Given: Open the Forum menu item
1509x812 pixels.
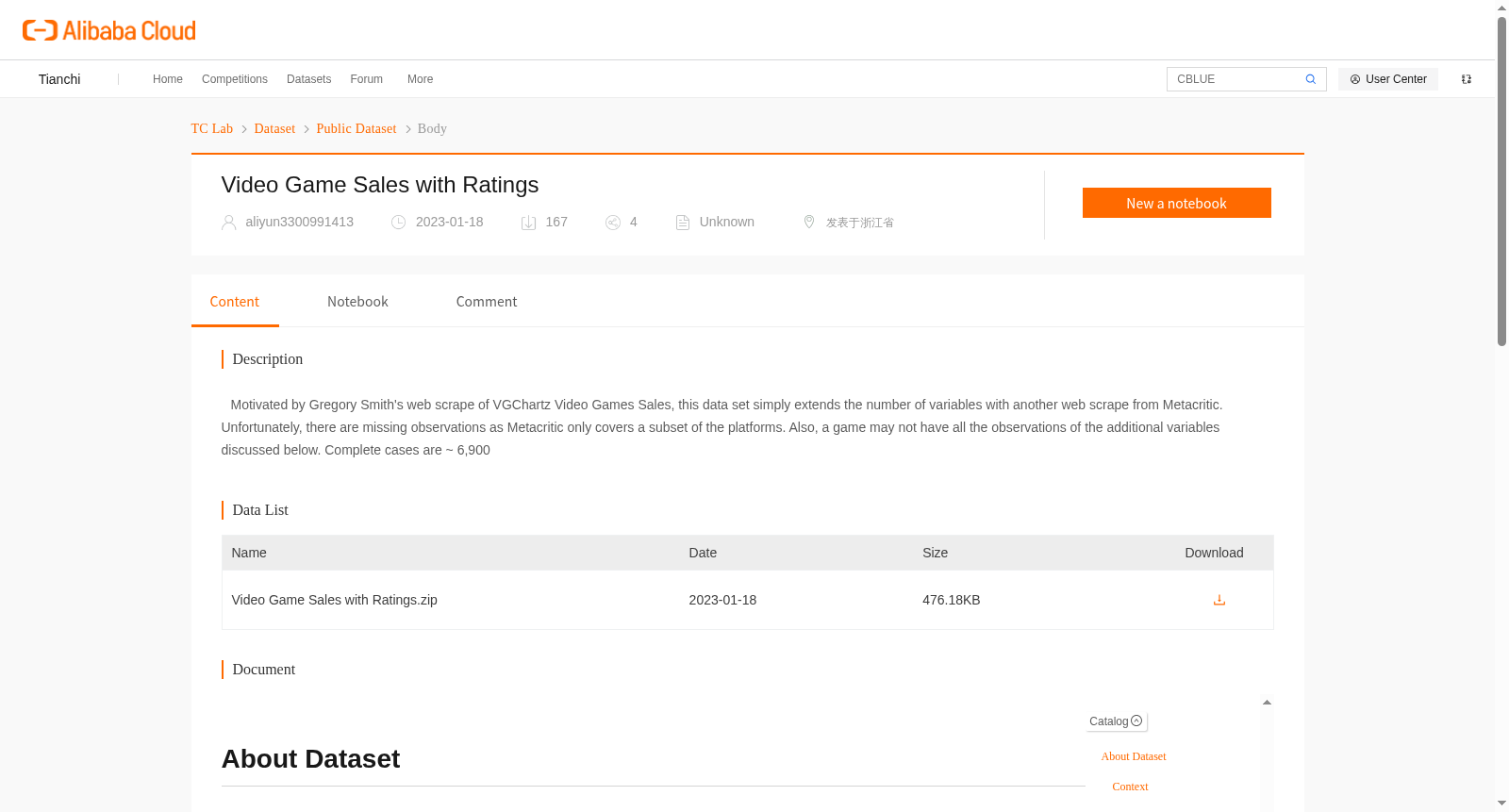Looking at the screenshot, I should click(x=367, y=79).
